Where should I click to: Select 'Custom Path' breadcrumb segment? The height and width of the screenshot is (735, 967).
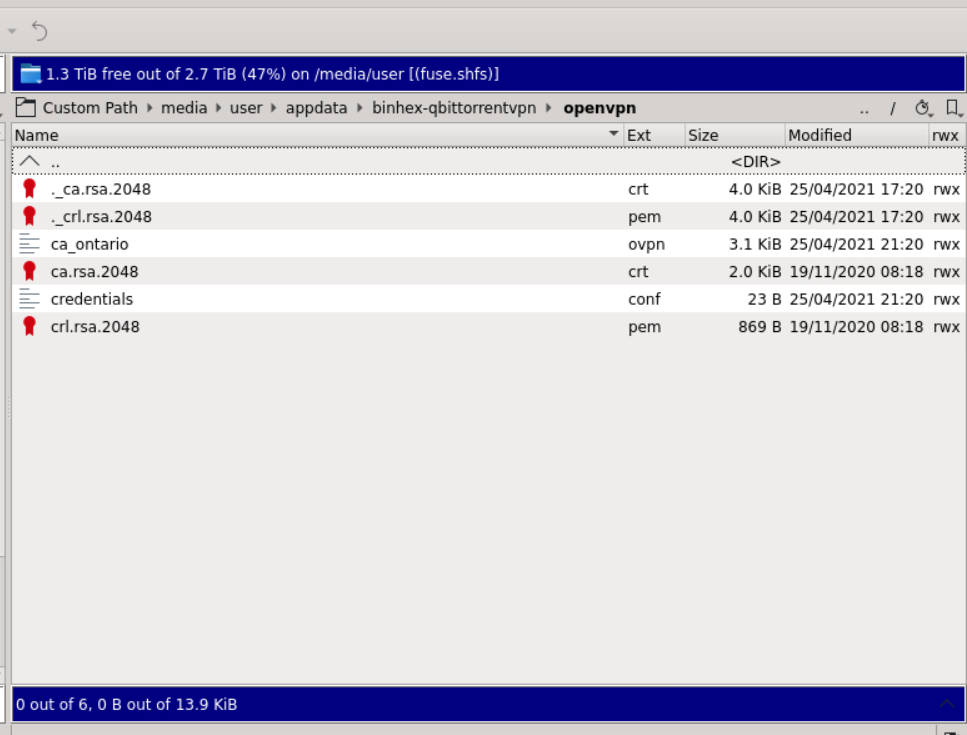[90, 108]
